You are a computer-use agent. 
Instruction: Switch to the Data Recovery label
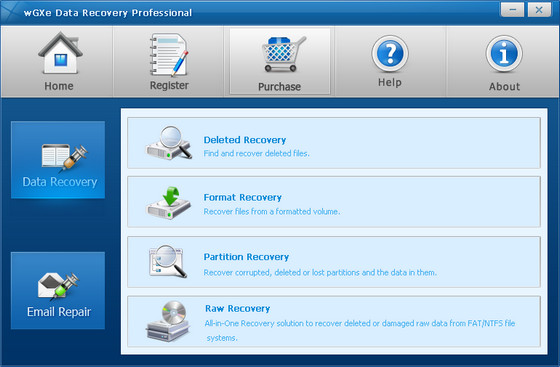pos(60,182)
